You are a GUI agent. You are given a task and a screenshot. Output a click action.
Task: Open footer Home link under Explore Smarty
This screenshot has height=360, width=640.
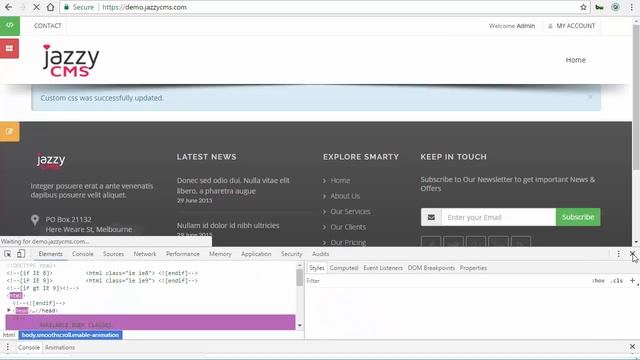pos(340,180)
